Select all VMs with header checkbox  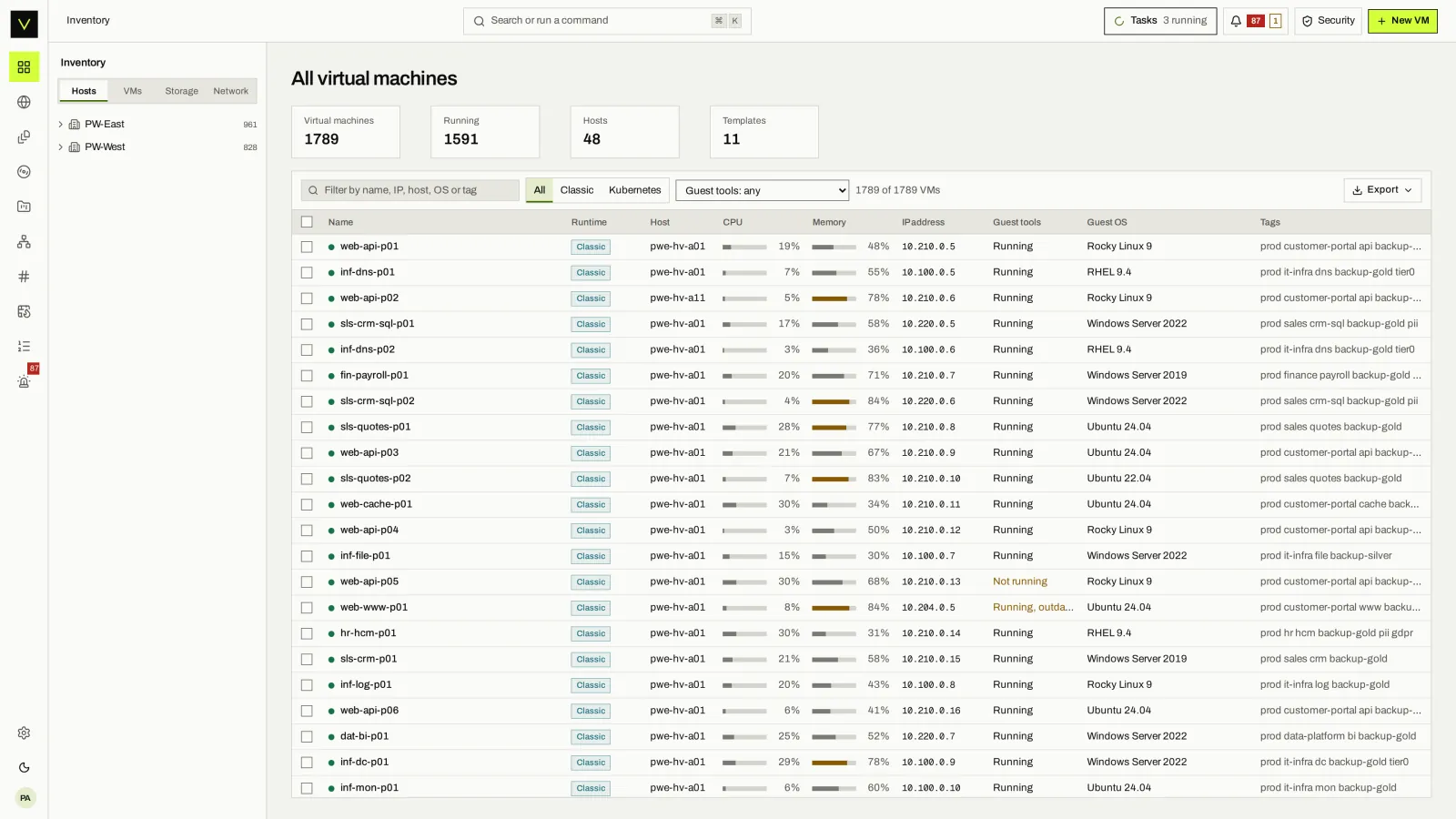(x=307, y=222)
